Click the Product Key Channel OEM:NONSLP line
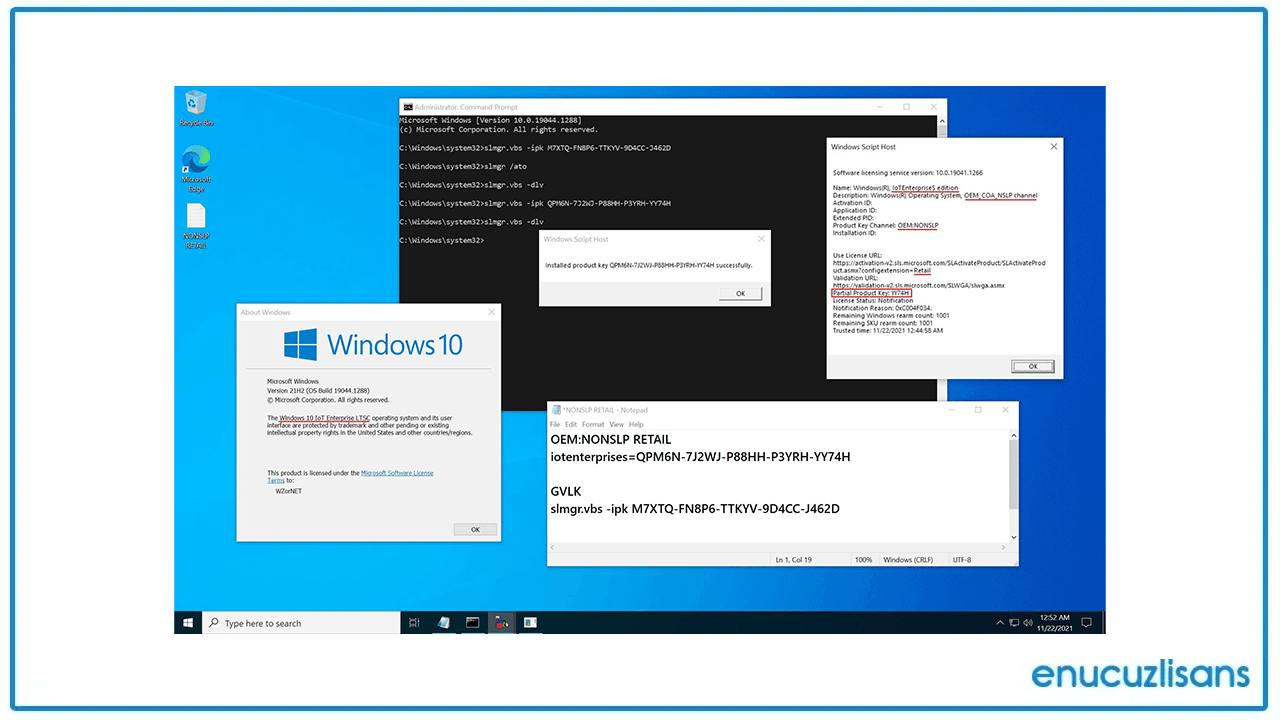This screenshot has height=720, width=1280. pyautogui.click(x=885, y=226)
